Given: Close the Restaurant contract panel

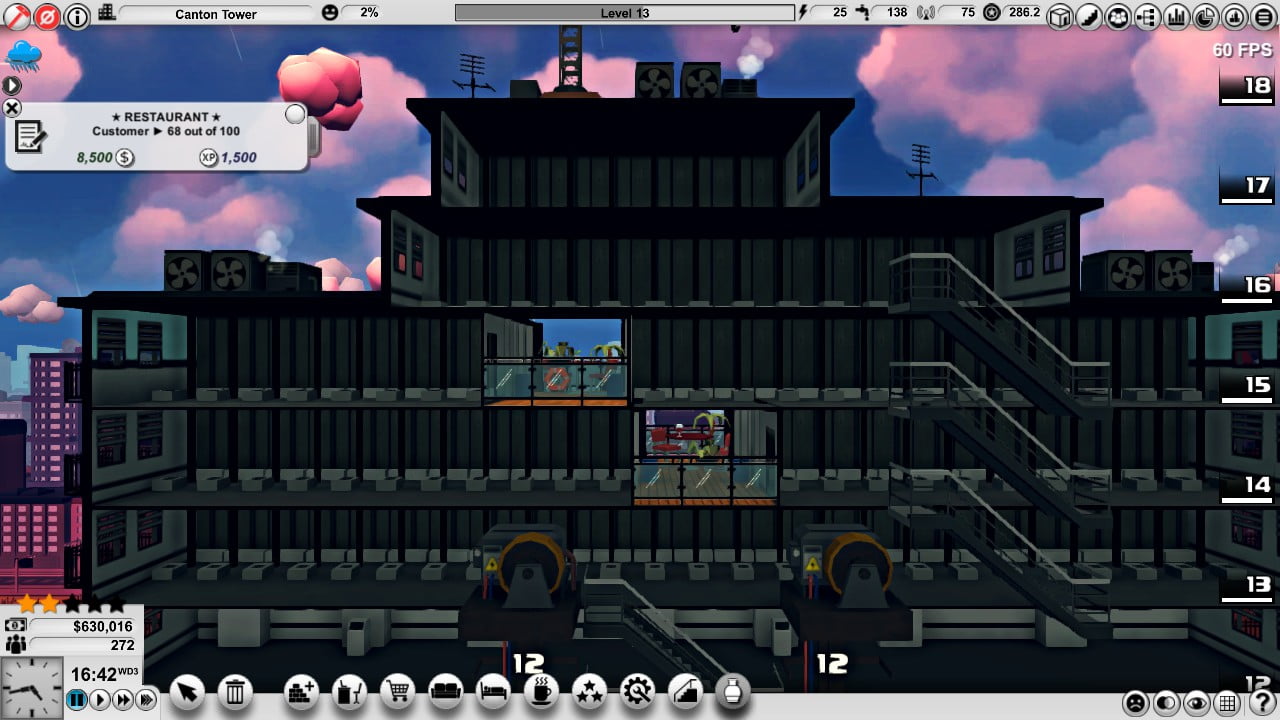Looking at the screenshot, I should click(12, 108).
